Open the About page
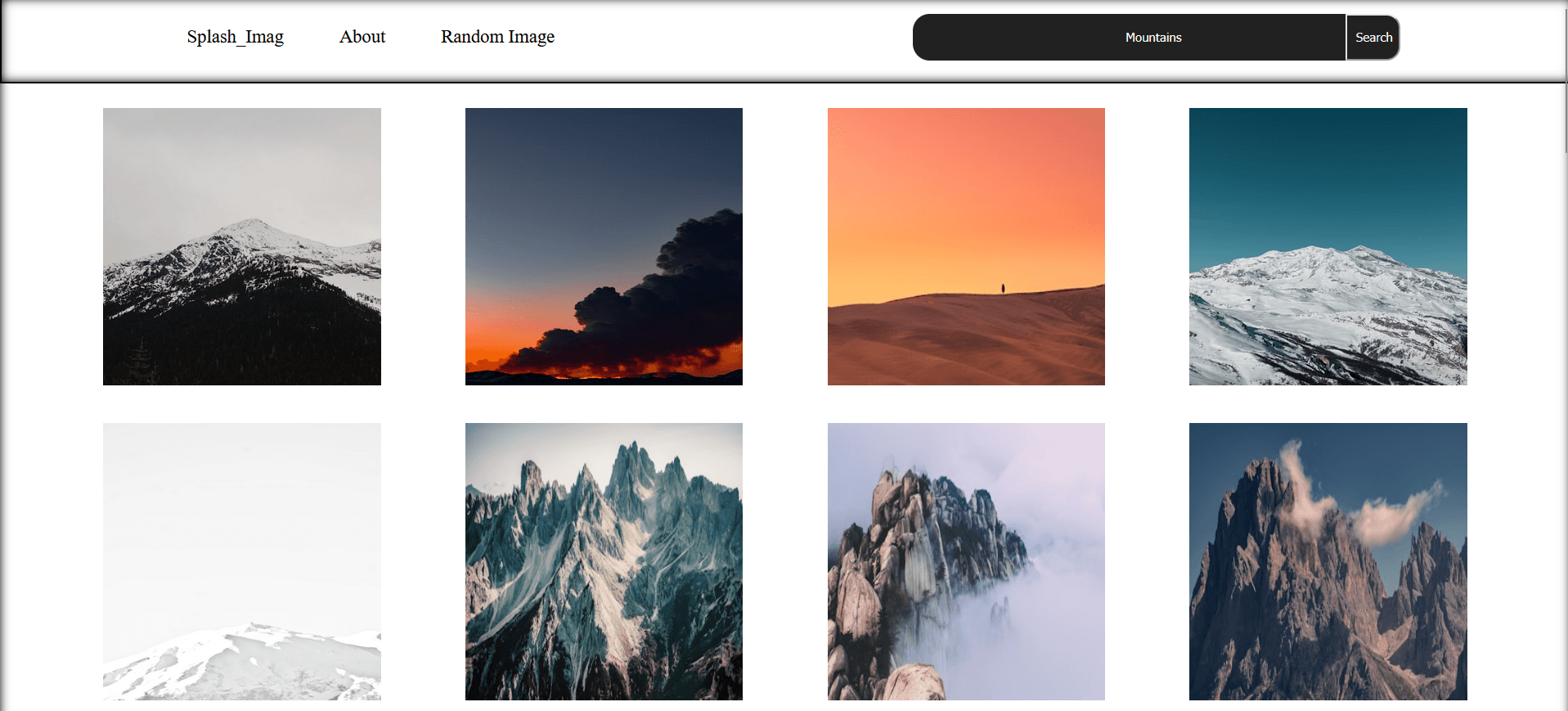Viewport: 1568px width, 711px height. (362, 37)
